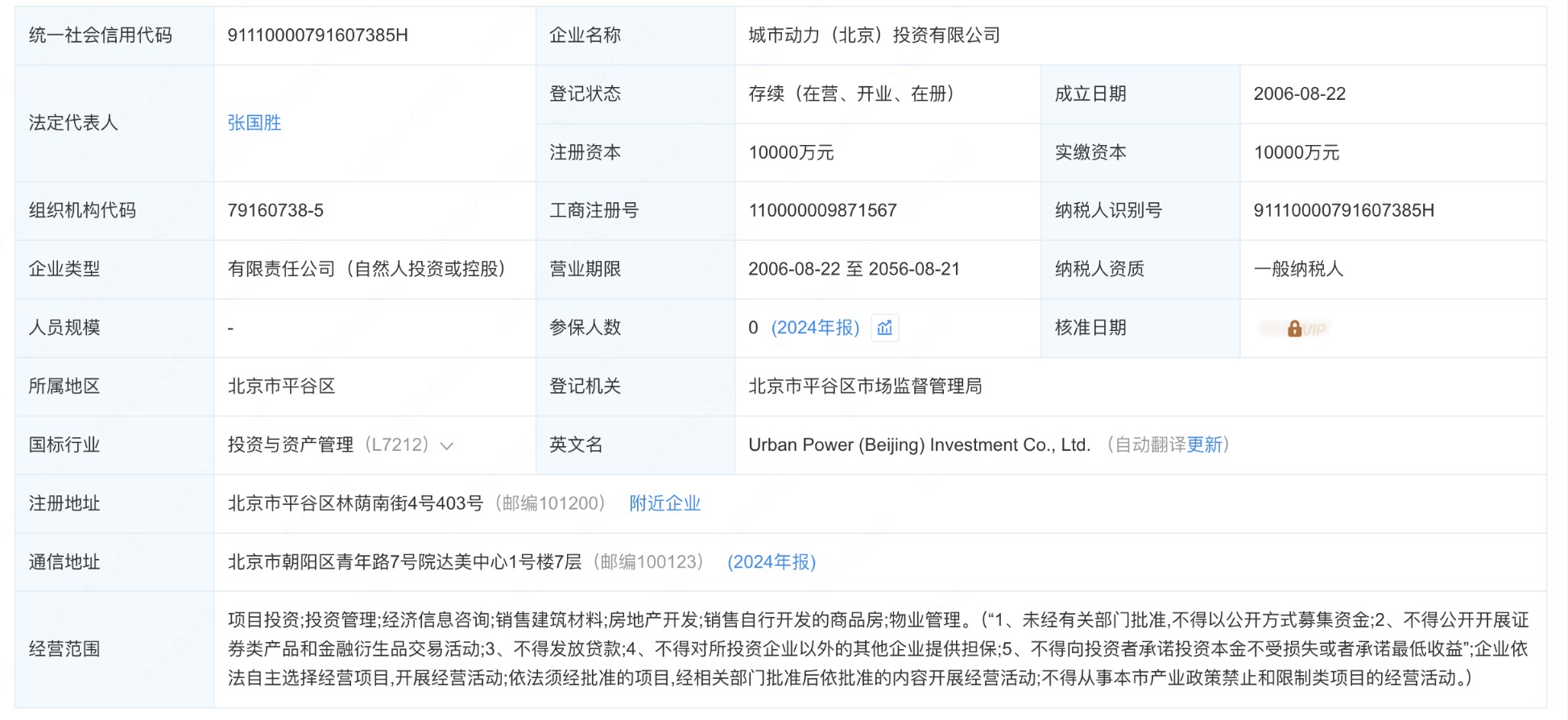This screenshot has height=720, width=1568.
Task: Select the 国标行业 label cell
Action: click(114, 445)
